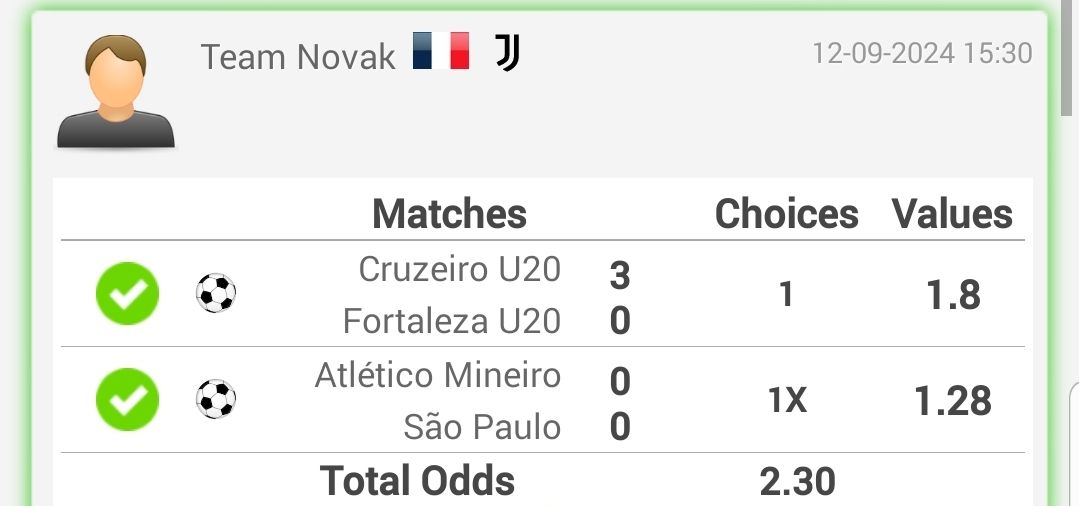Image resolution: width=1079 pixels, height=506 pixels.
Task: Click soccer ball icon beside Cruzeiro U20
Action: click(x=216, y=293)
